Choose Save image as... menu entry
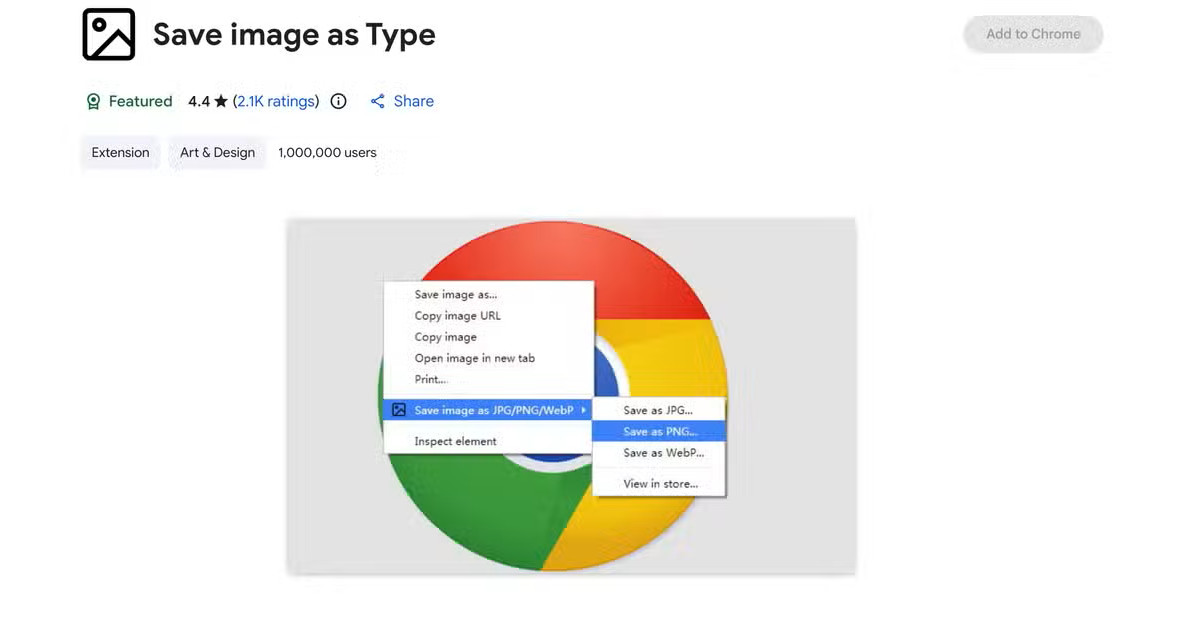Screen dimensions: 1185x628 (455, 294)
